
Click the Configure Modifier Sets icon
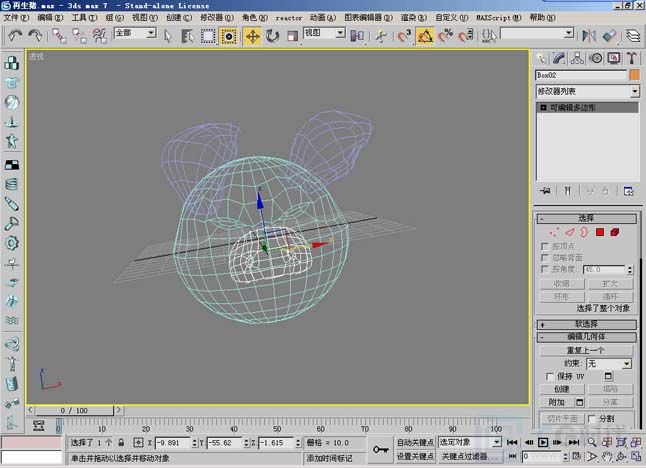[x=628, y=191]
